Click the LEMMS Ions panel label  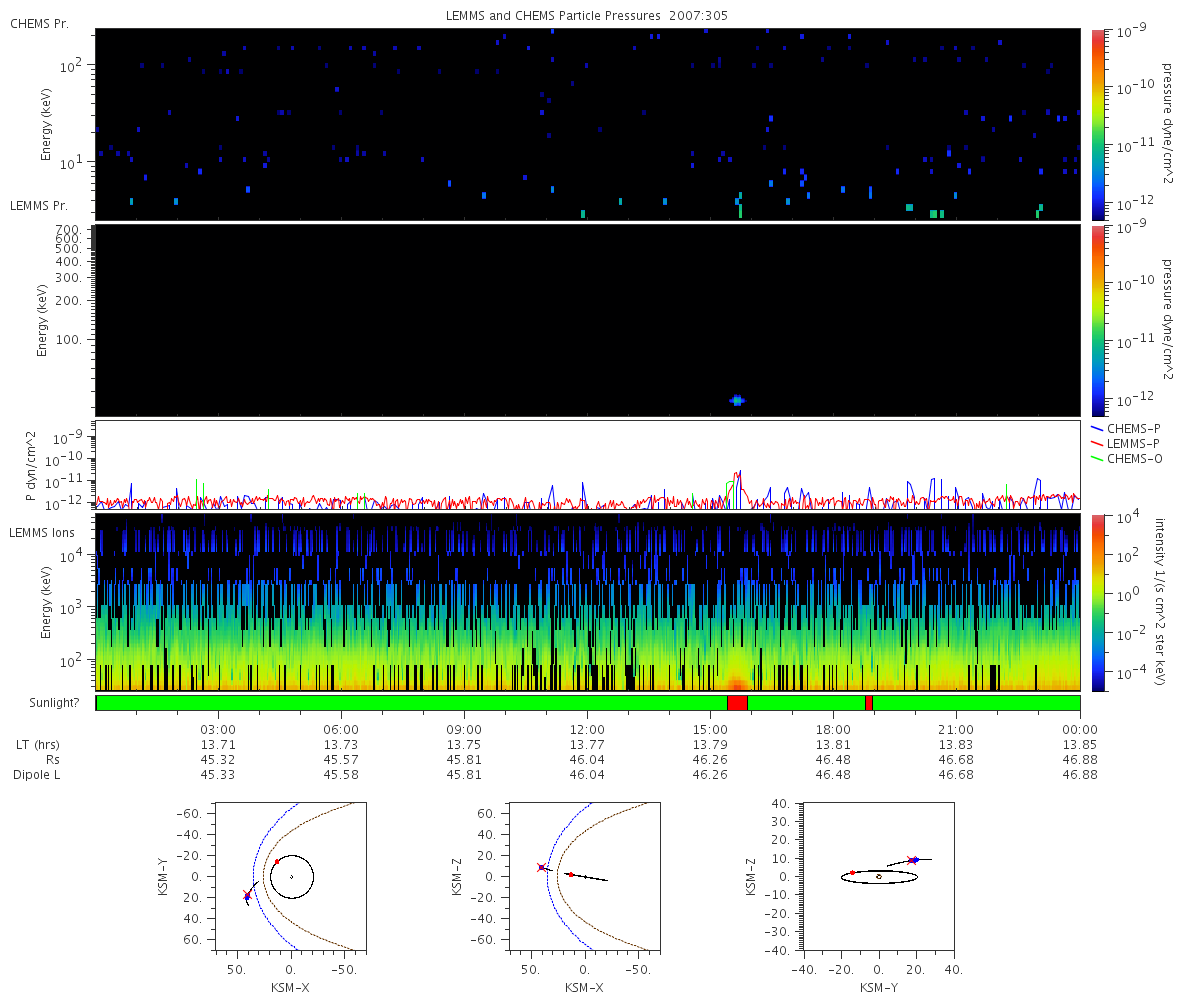(38, 531)
